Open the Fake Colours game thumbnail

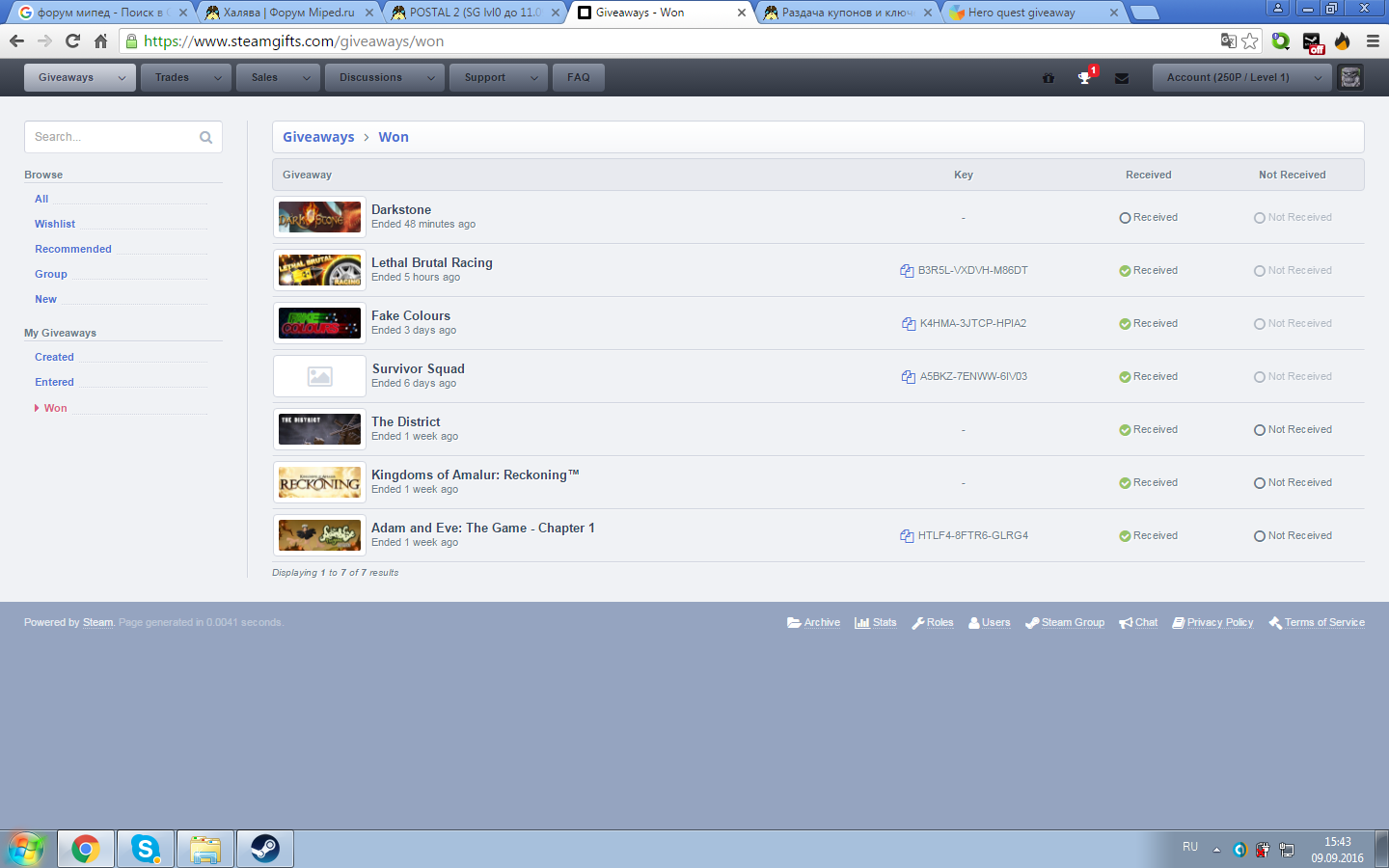tap(319, 324)
